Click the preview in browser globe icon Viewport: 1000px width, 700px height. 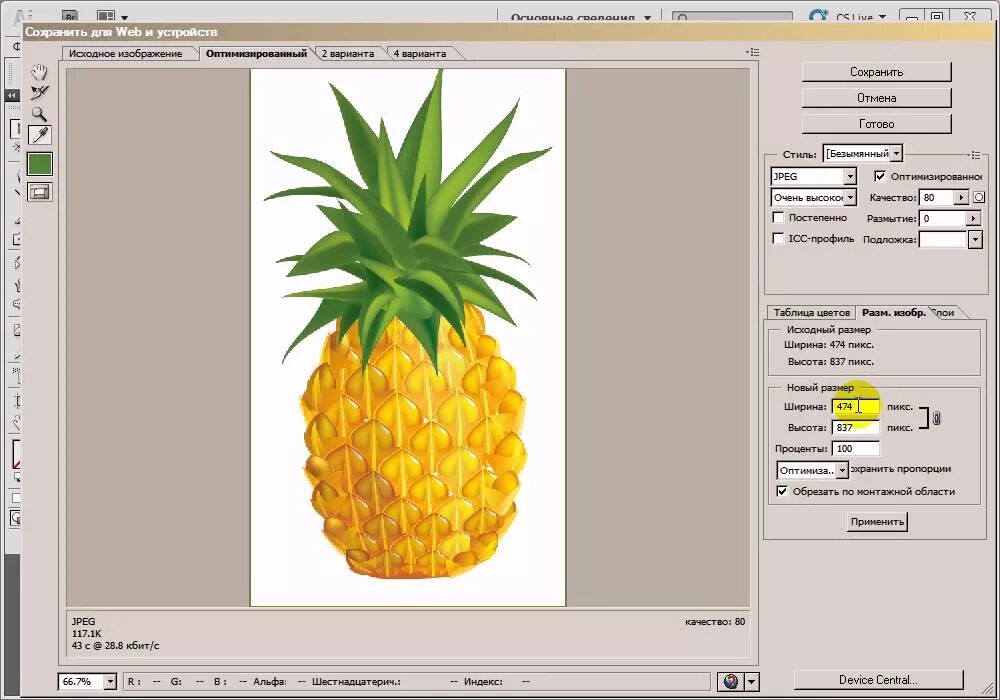point(731,682)
